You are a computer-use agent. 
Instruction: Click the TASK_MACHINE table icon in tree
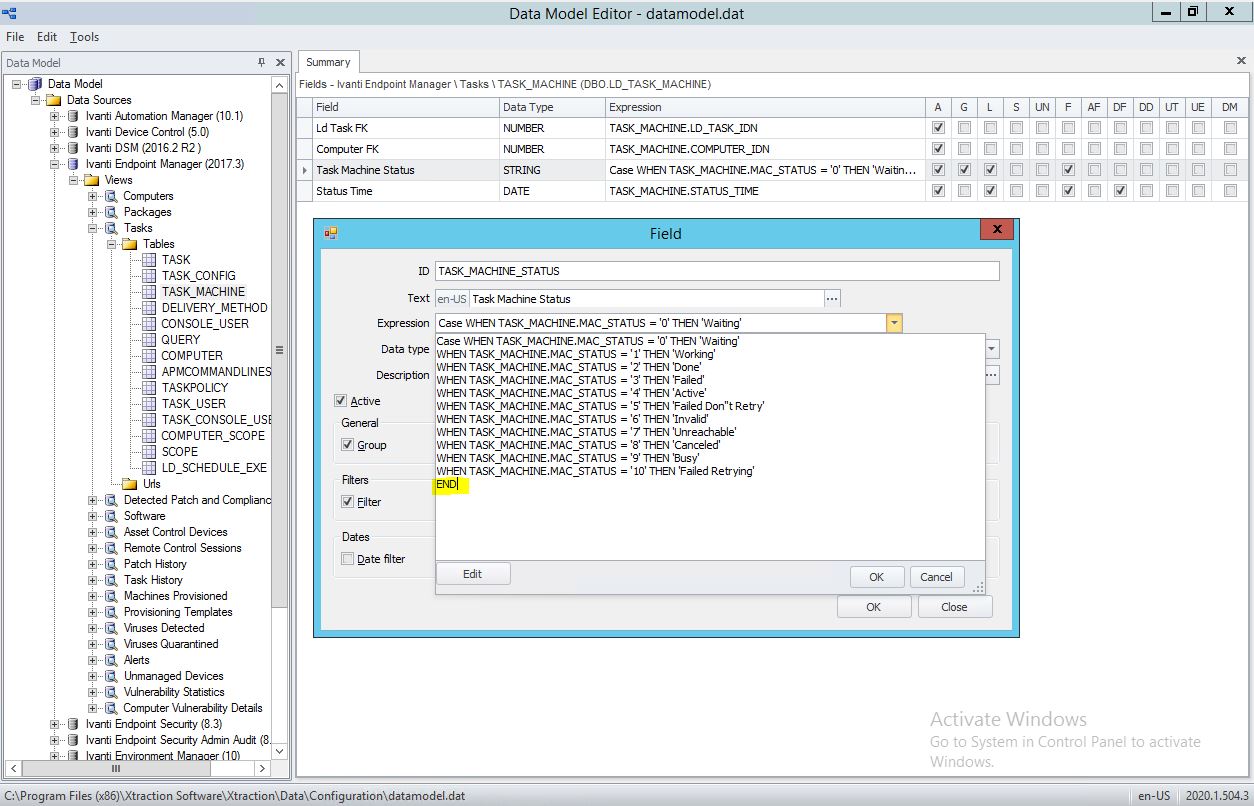point(150,292)
